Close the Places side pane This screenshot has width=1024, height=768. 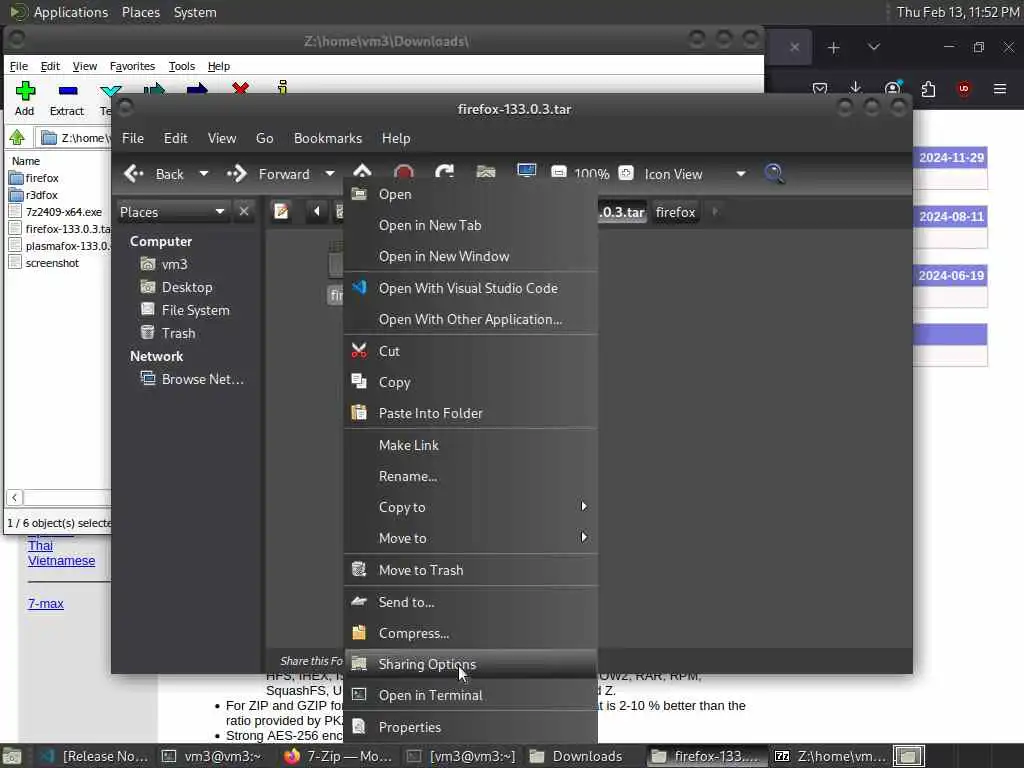point(244,212)
